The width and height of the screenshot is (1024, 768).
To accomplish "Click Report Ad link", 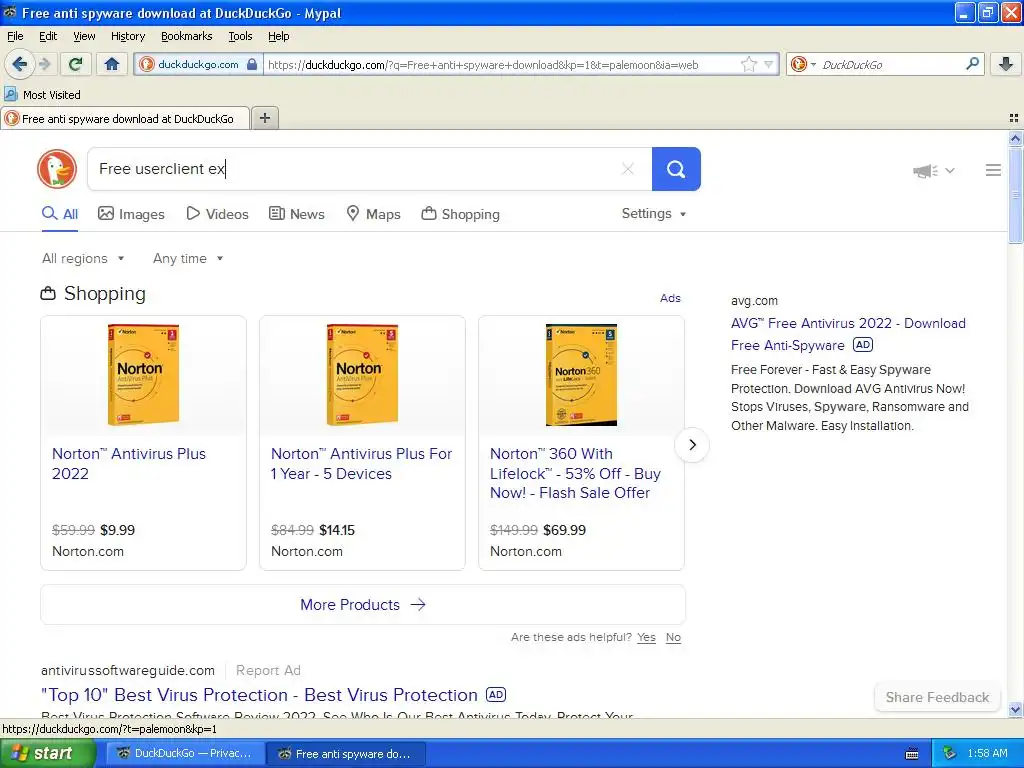I will pos(268,671).
